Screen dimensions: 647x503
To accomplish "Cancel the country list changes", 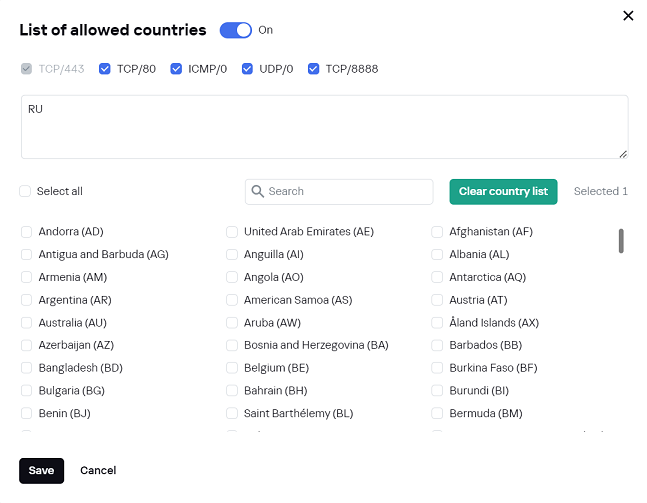I will pos(98,470).
